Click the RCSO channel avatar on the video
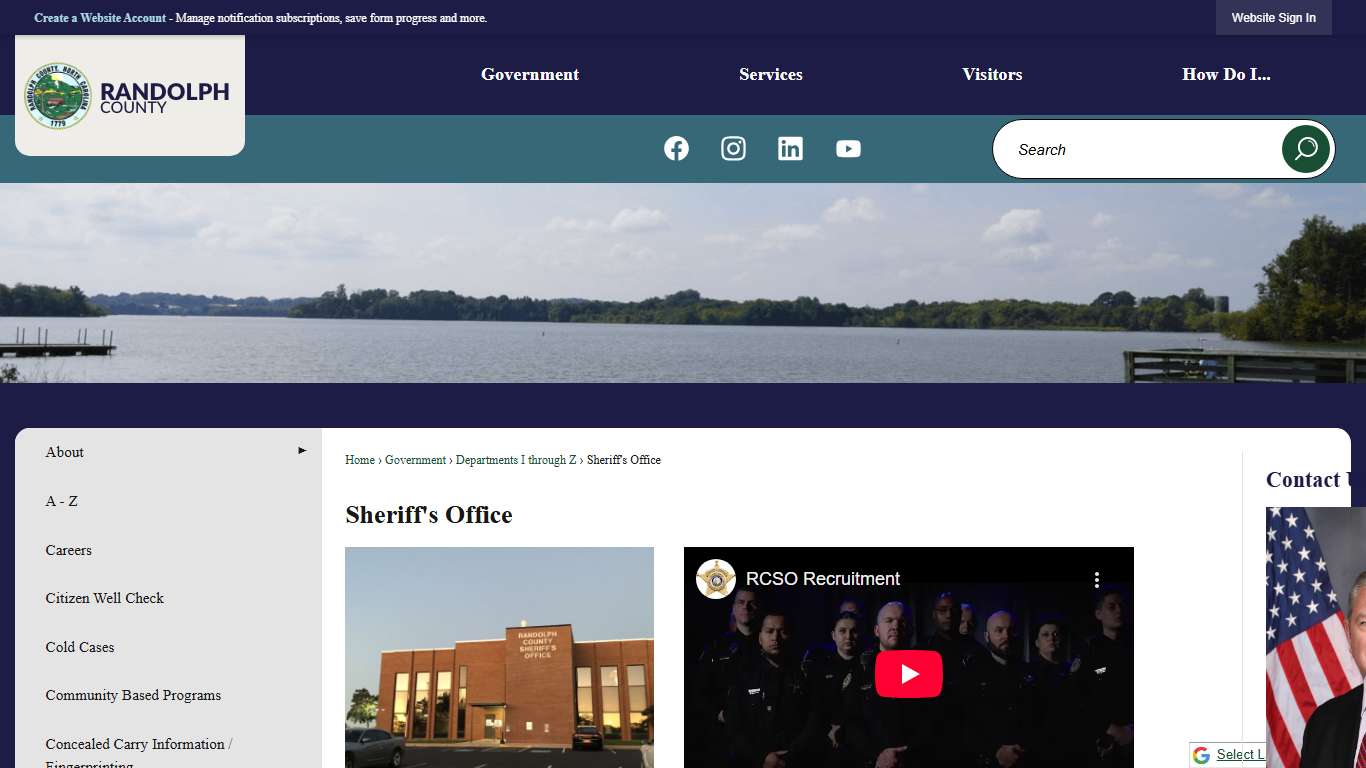1366x768 pixels. click(715, 578)
